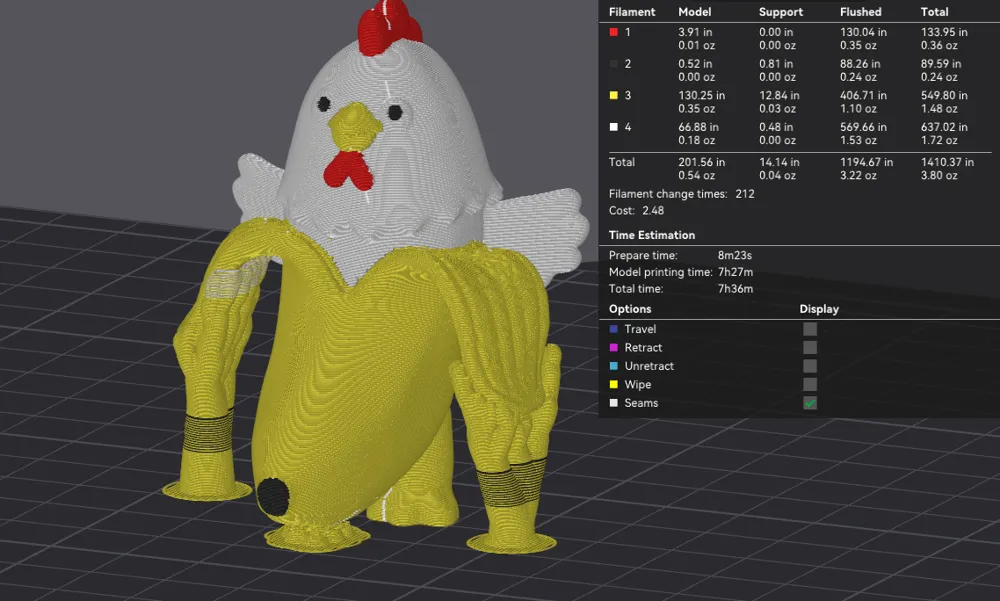The image size is (1000, 601).
Task: Click the chicken's yellow beak in the preview
Action: 354,127
